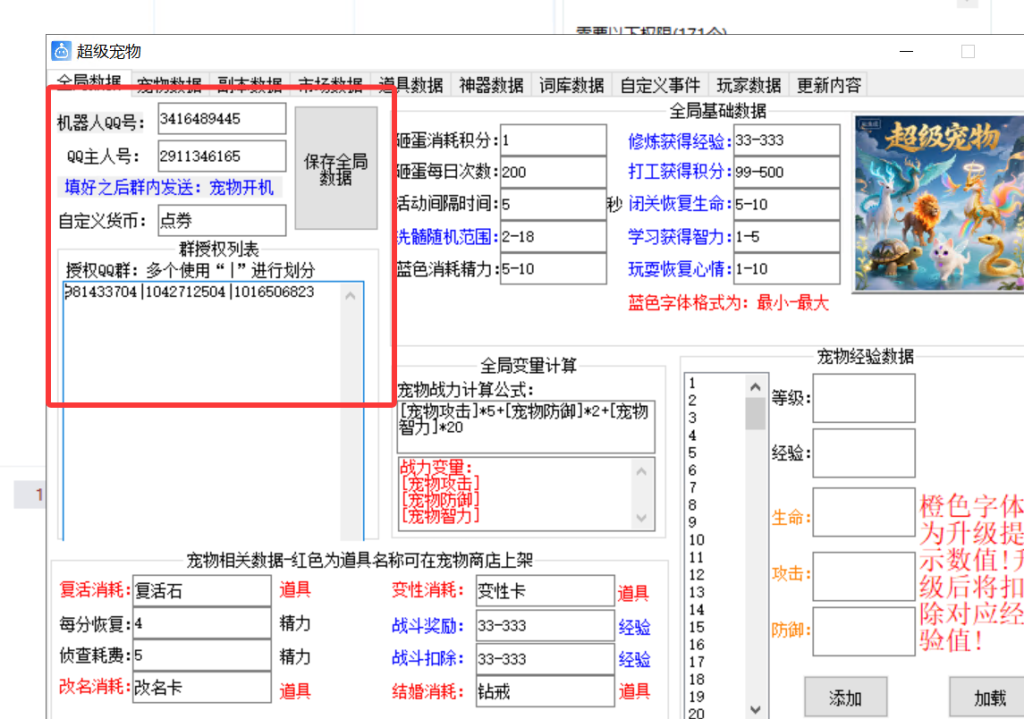This screenshot has height=719, width=1024.
Task: Go to the 道具数据 tab
Action: 411,85
